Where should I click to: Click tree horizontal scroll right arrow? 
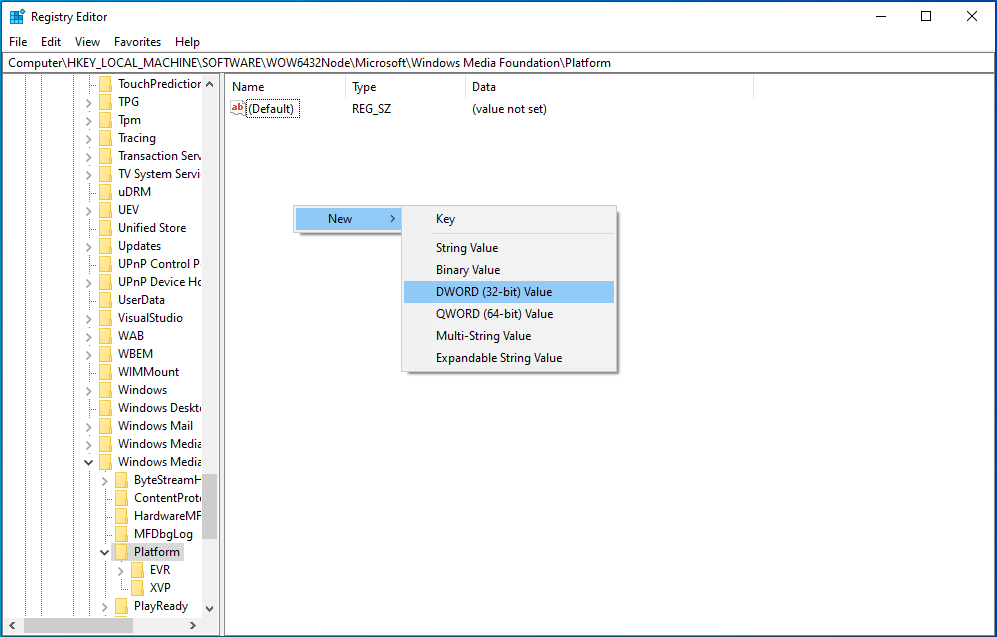point(193,626)
